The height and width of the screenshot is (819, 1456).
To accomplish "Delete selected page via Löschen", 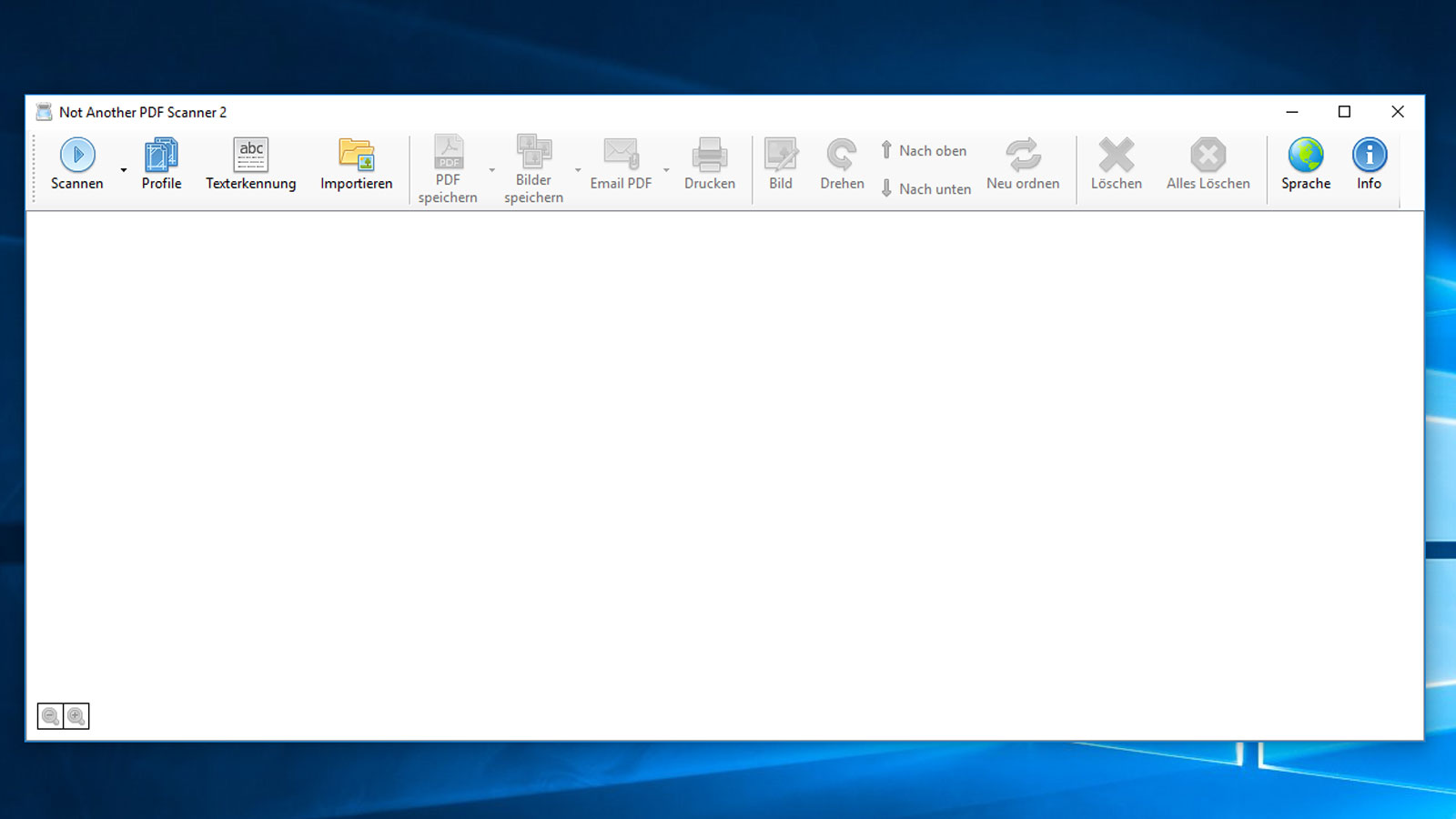I will coord(1117,164).
